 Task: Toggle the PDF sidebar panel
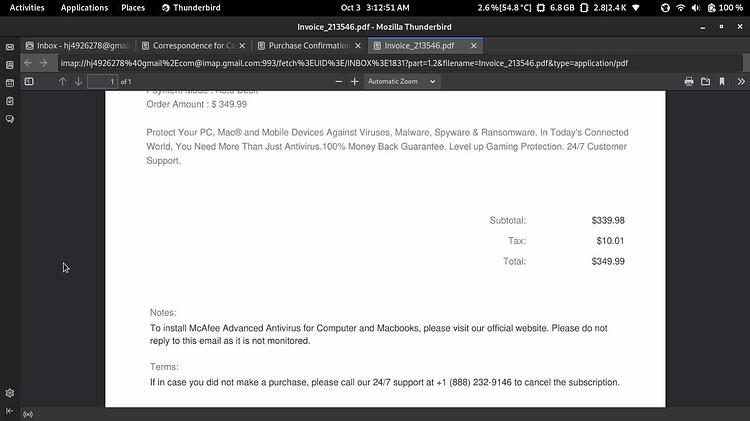click(29, 82)
